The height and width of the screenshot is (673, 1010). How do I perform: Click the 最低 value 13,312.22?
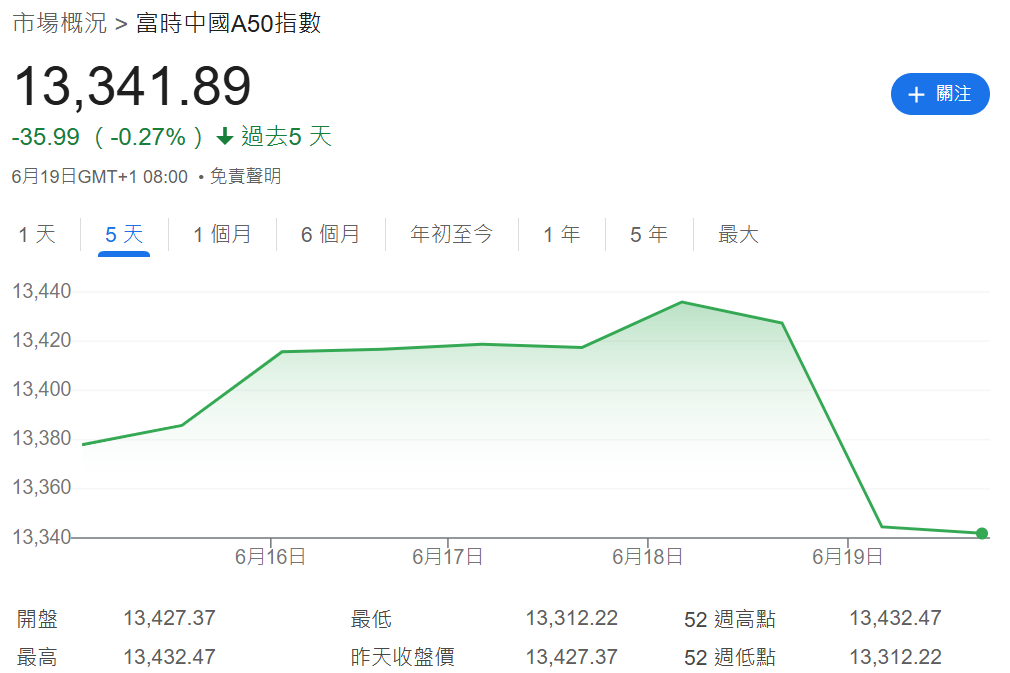[x=572, y=618]
